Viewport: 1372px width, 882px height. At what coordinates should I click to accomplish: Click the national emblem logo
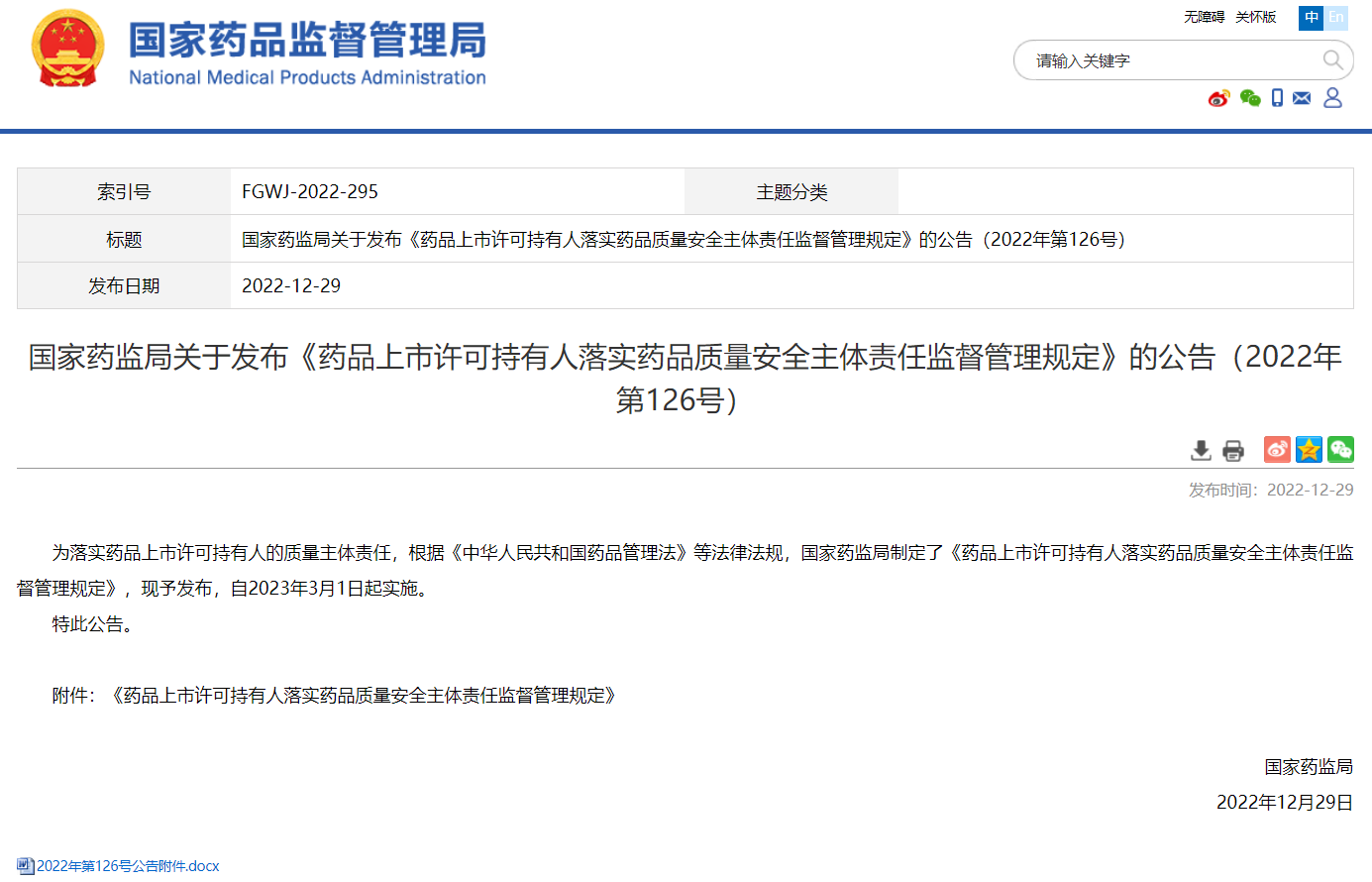click(x=67, y=50)
